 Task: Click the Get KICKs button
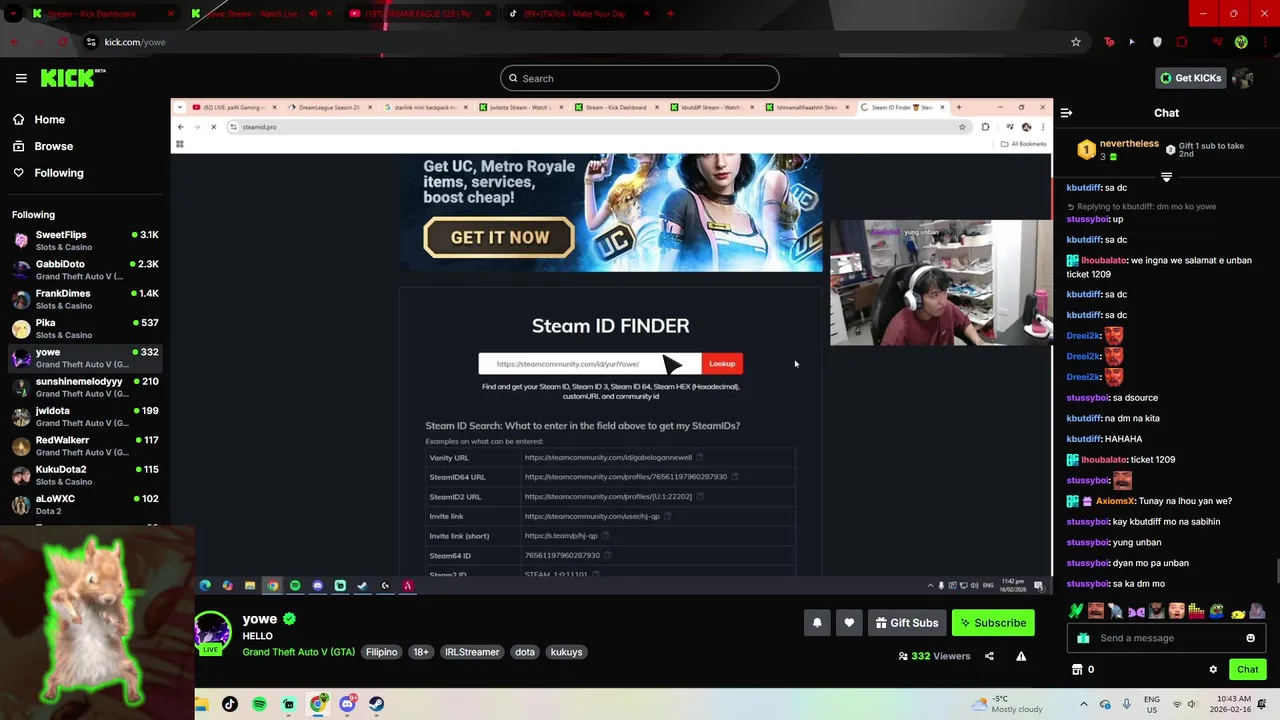1189,78
